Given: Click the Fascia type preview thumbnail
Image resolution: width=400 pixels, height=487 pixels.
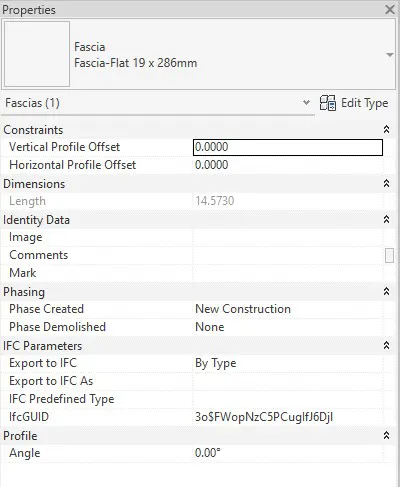Looking at the screenshot, I should tap(37, 54).
